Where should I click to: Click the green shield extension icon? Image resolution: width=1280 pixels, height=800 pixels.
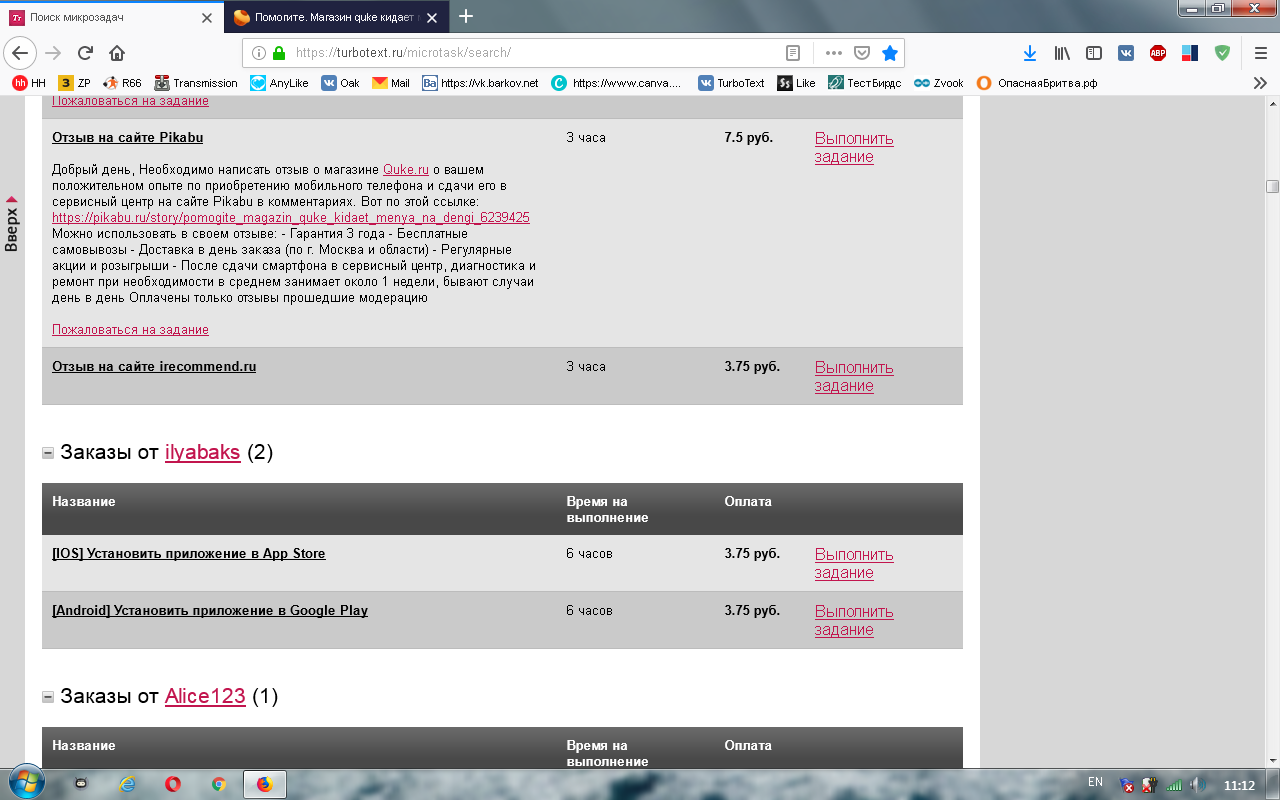1222,53
